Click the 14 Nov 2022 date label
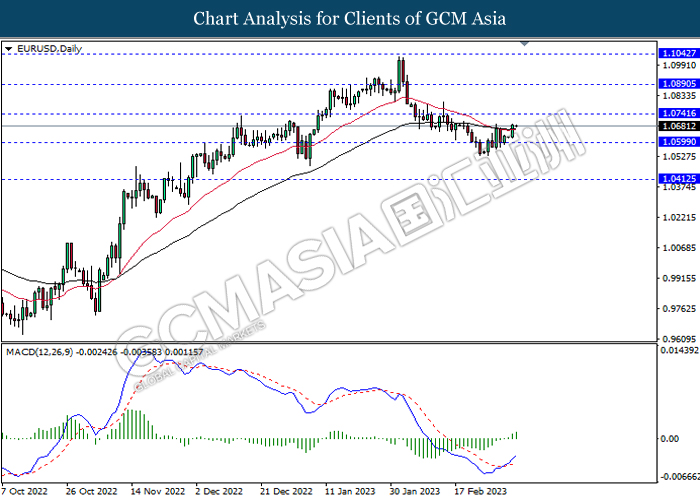The image size is (700, 500). pyautogui.click(x=158, y=491)
